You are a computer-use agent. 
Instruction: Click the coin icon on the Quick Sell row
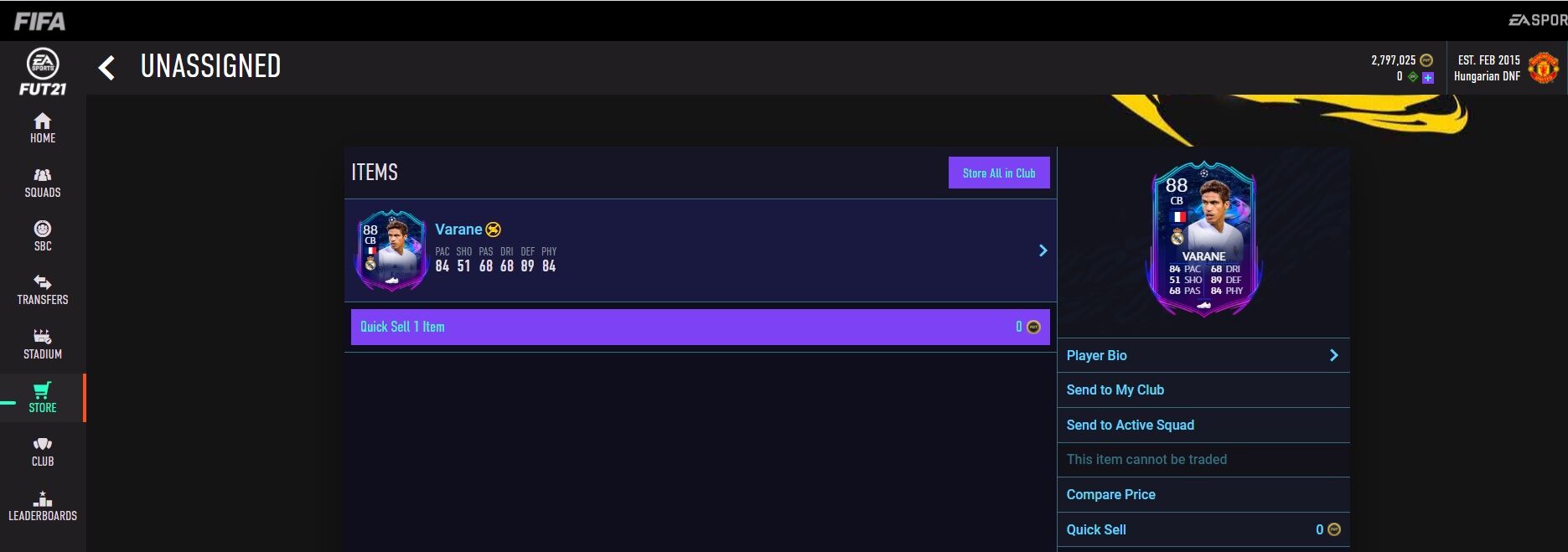(x=1334, y=529)
